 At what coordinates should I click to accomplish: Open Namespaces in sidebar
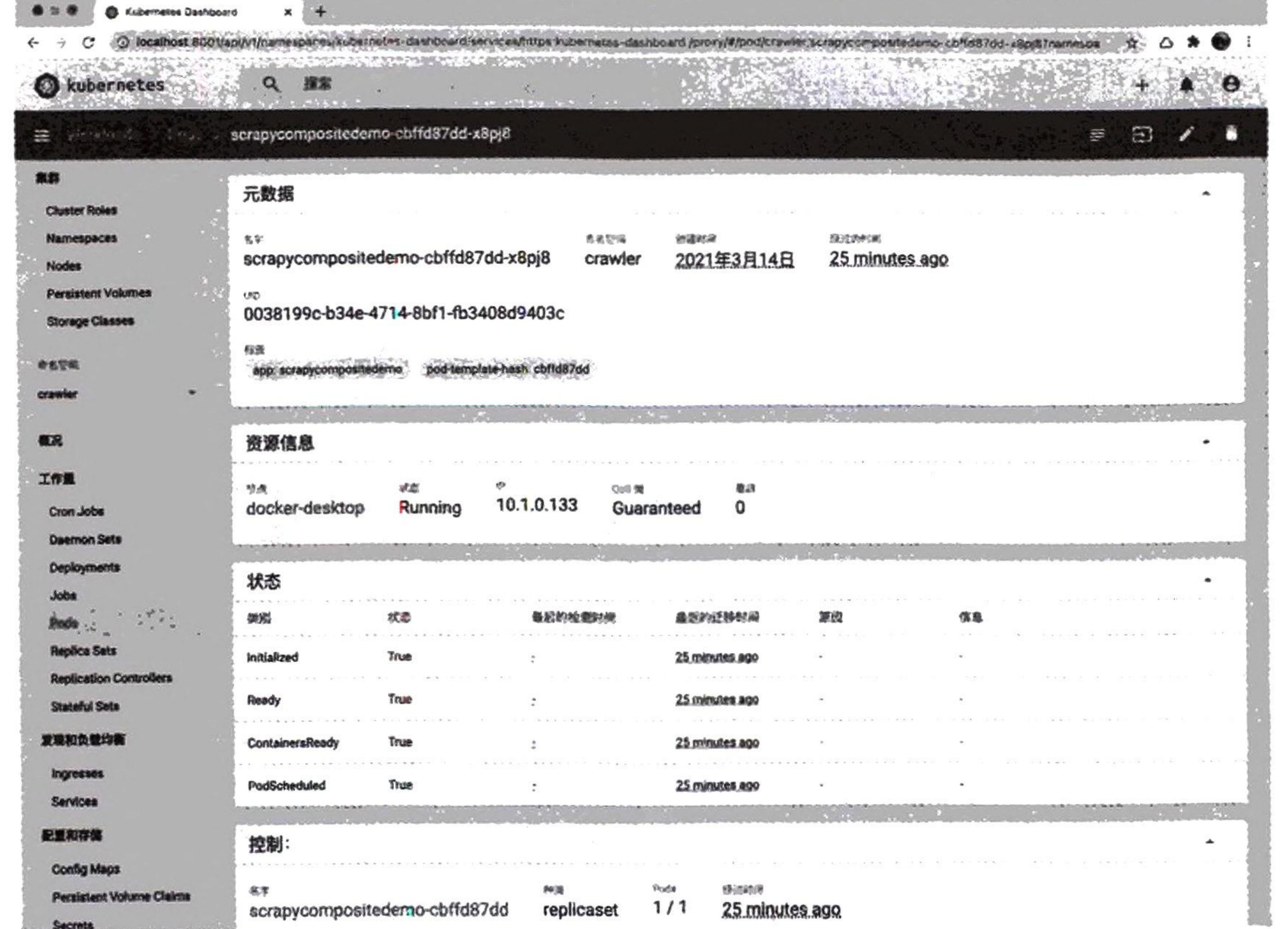tap(82, 239)
